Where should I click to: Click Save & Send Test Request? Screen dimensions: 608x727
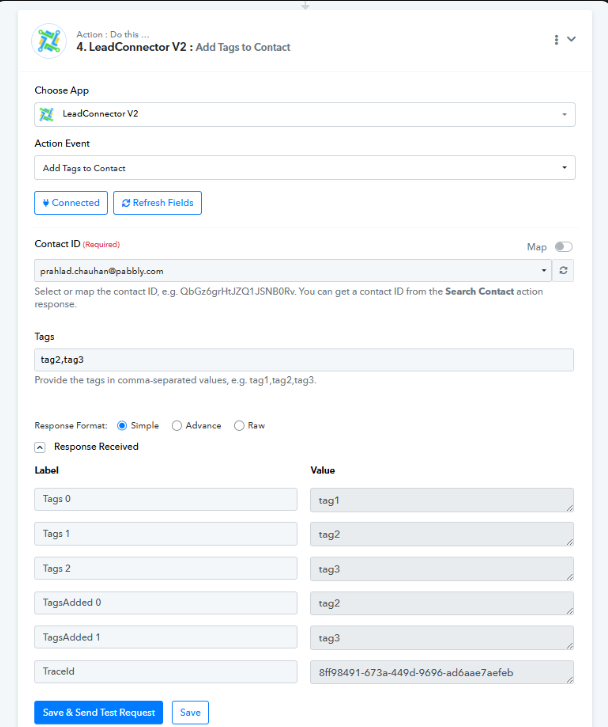(98, 712)
